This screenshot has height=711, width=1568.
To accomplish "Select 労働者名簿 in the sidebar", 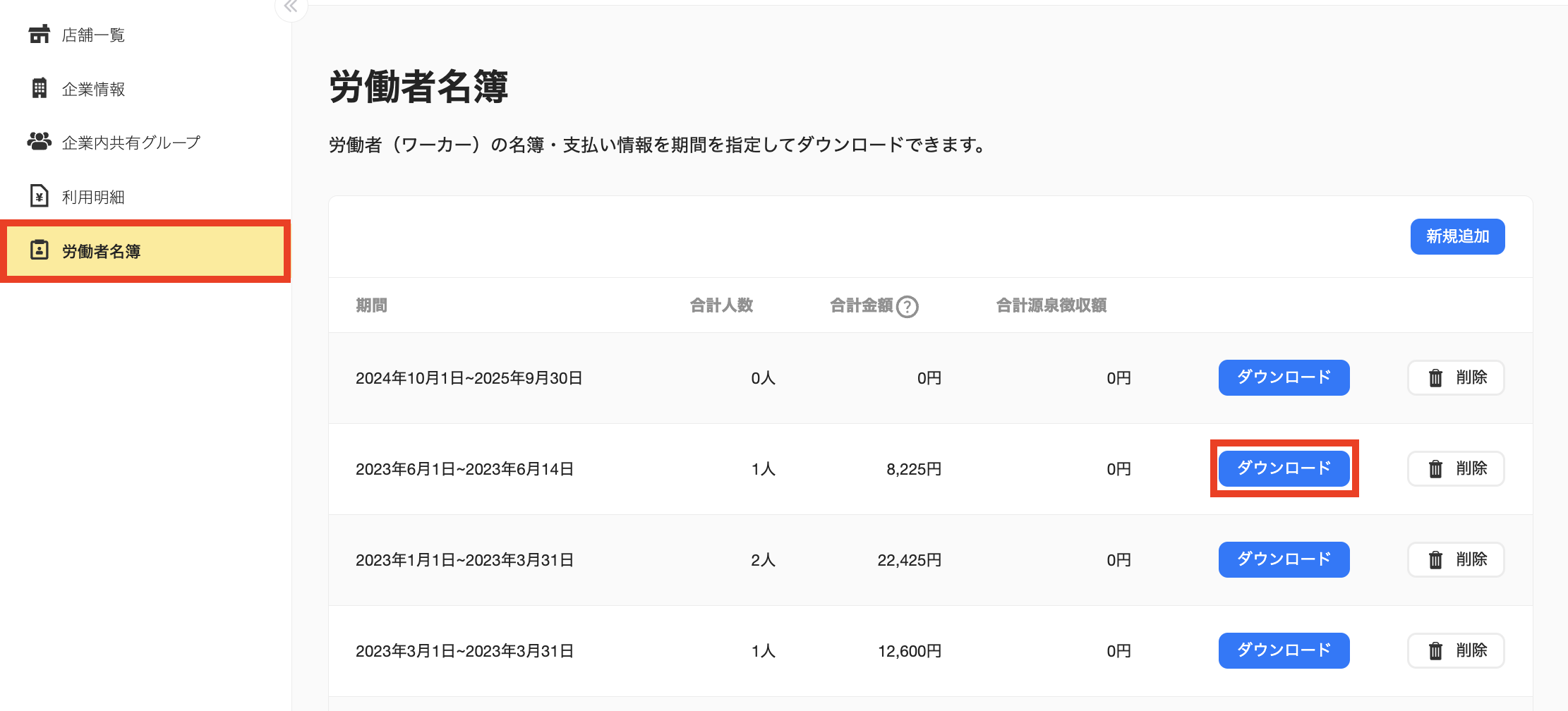I will pyautogui.click(x=145, y=251).
